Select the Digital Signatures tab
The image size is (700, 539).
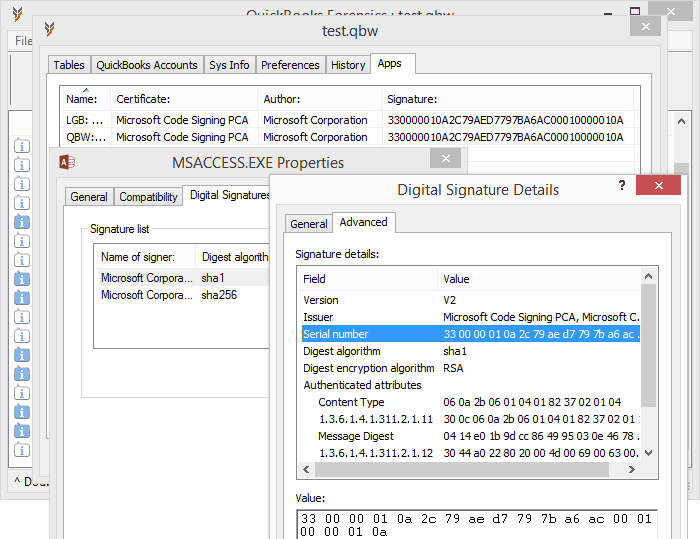click(x=227, y=195)
